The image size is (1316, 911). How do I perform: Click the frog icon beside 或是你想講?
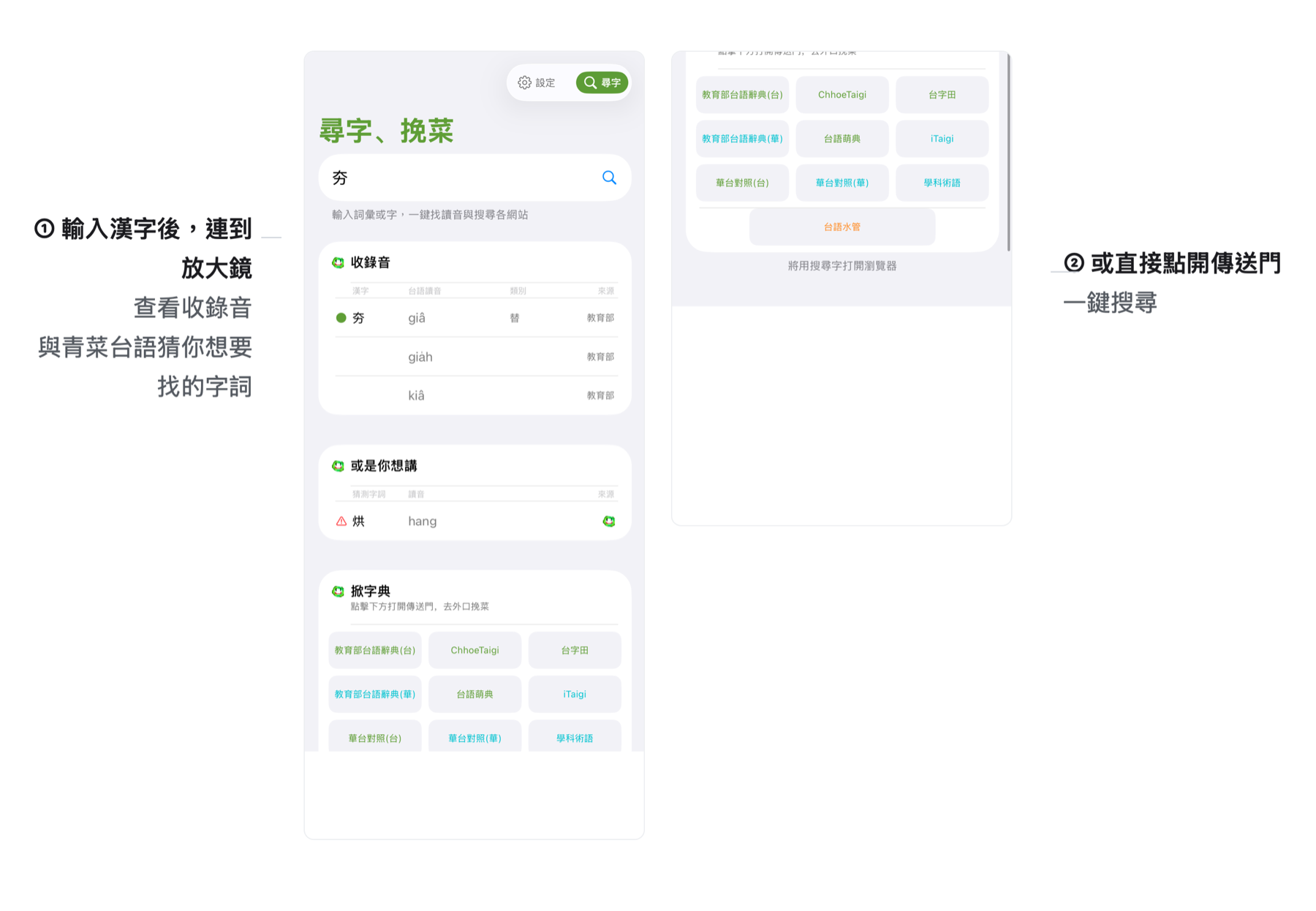click(338, 466)
